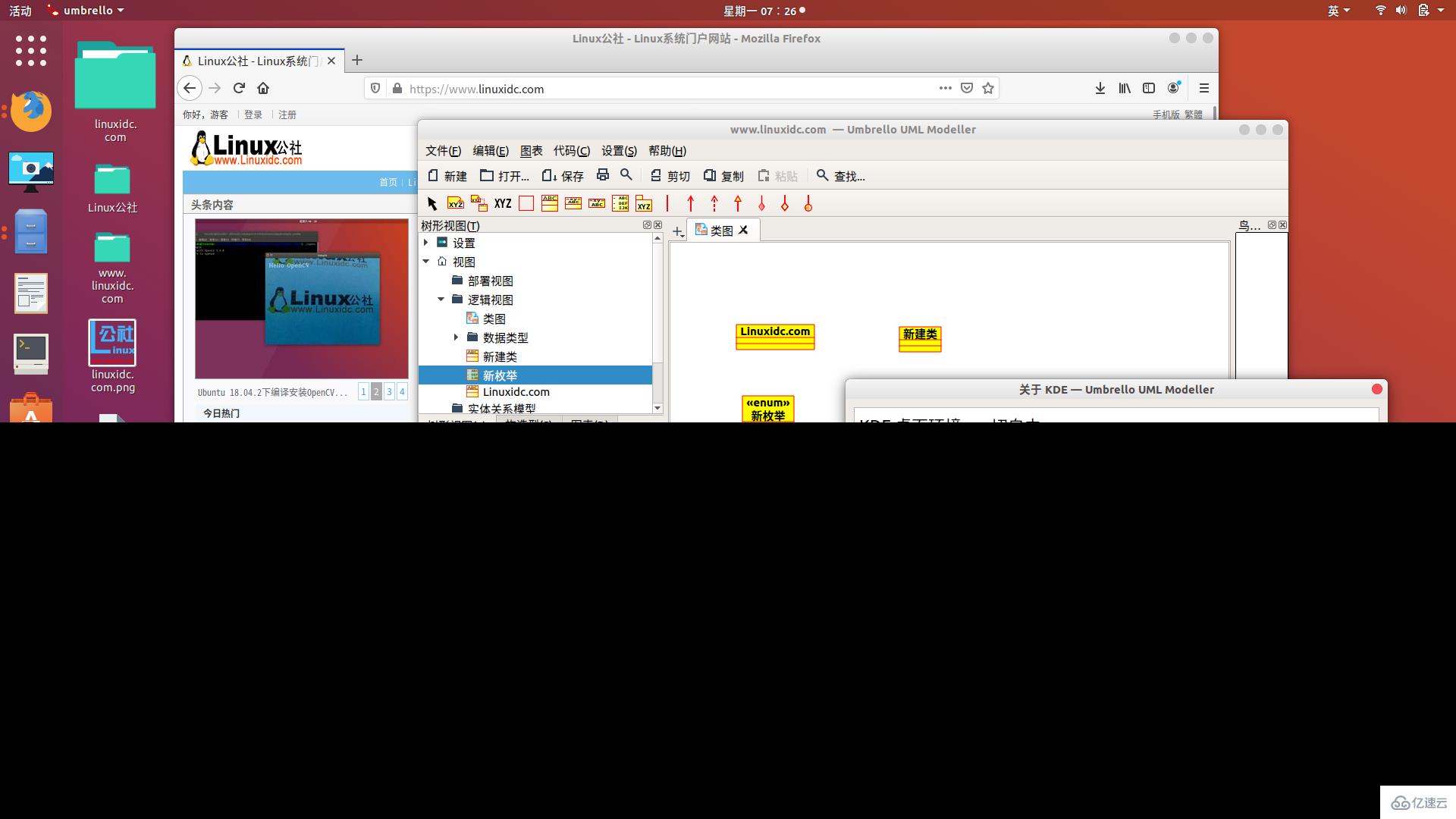The width and height of the screenshot is (1456, 819).
Task: Click 打开... in Umbrello toolbar
Action: pos(505,176)
